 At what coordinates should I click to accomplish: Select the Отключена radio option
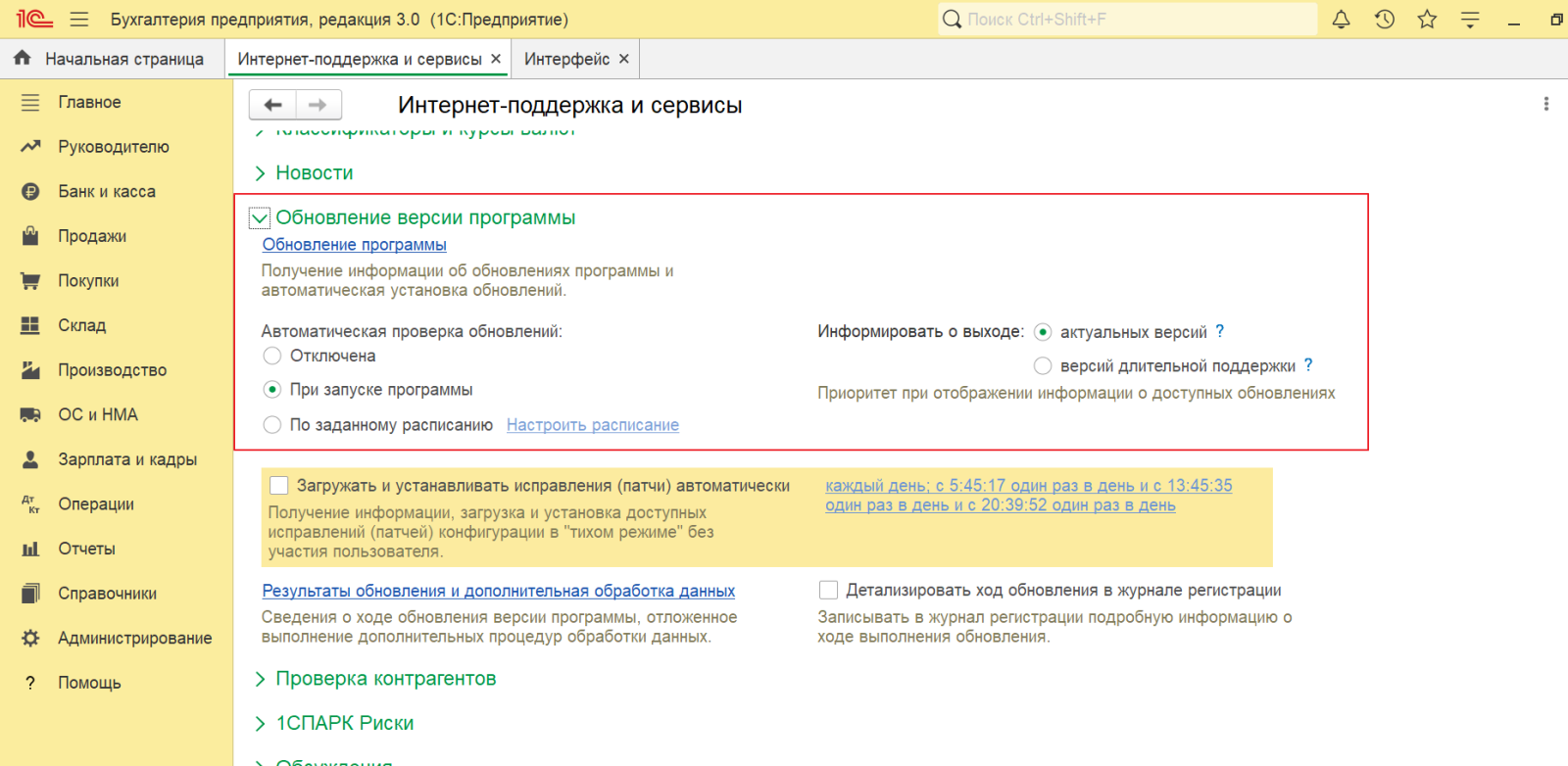(272, 356)
